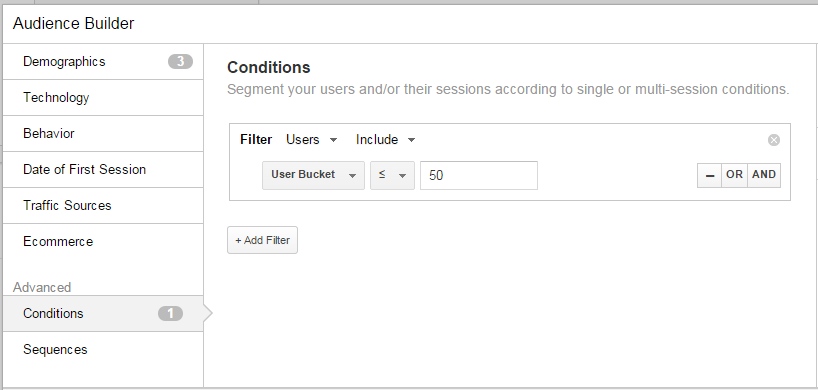Open Traffic Sources section

tap(103, 205)
